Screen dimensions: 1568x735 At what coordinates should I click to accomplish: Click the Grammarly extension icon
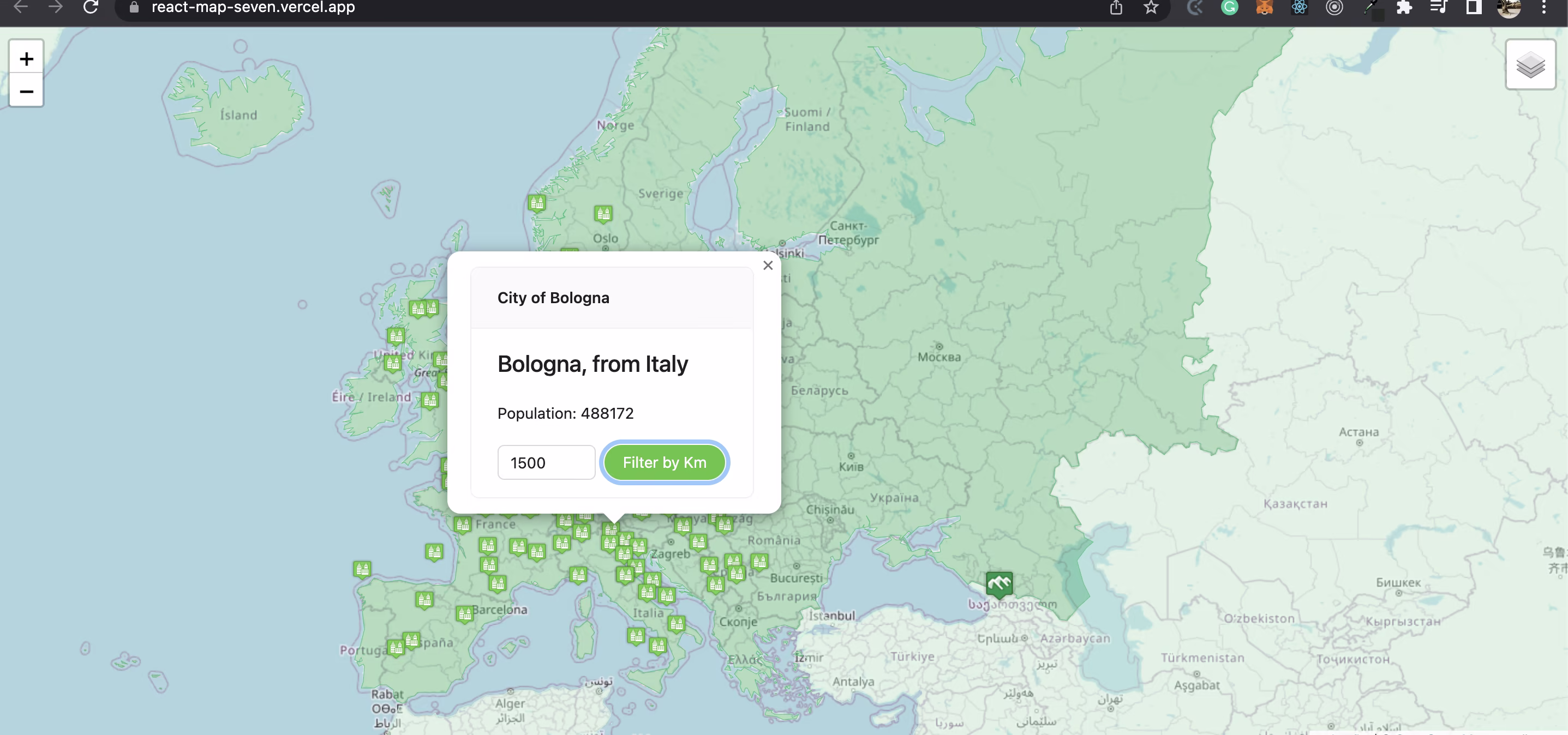(1229, 7)
